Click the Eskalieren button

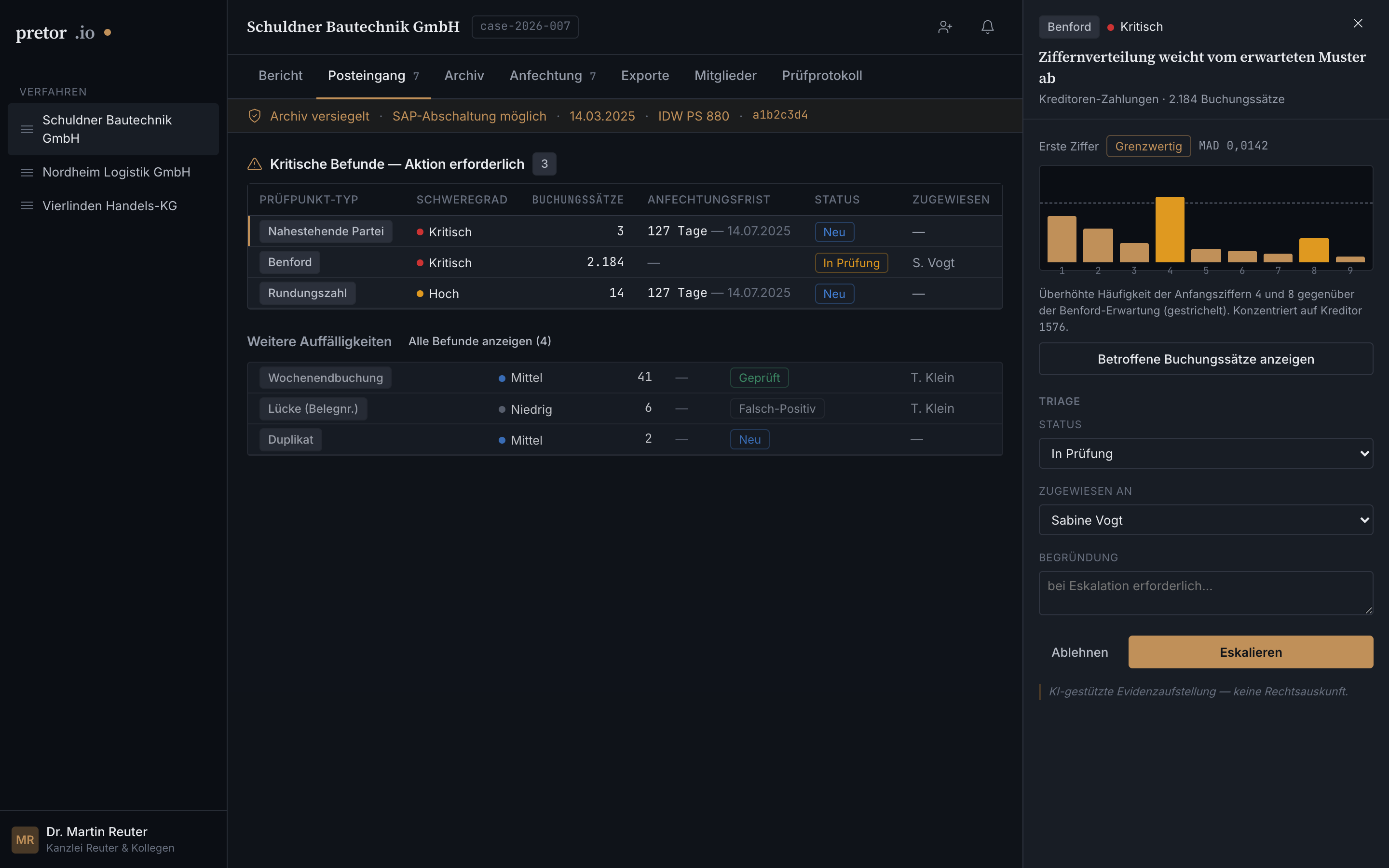(1250, 652)
